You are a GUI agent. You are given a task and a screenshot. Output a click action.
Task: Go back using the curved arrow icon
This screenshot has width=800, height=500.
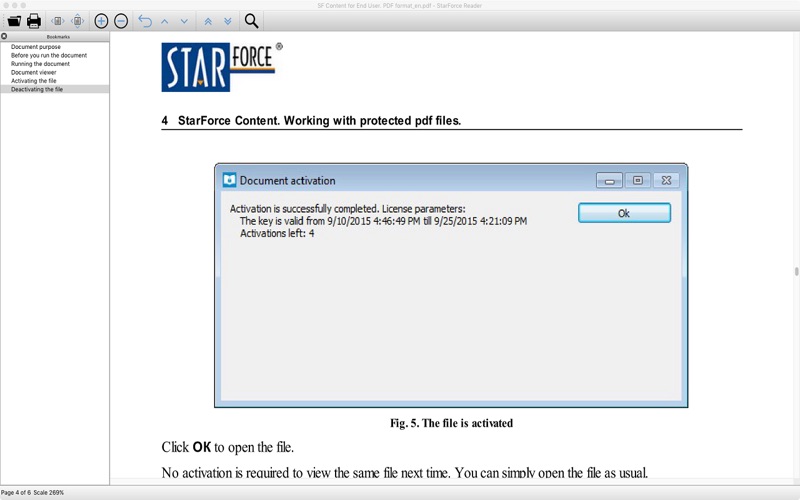coord(145,21)
